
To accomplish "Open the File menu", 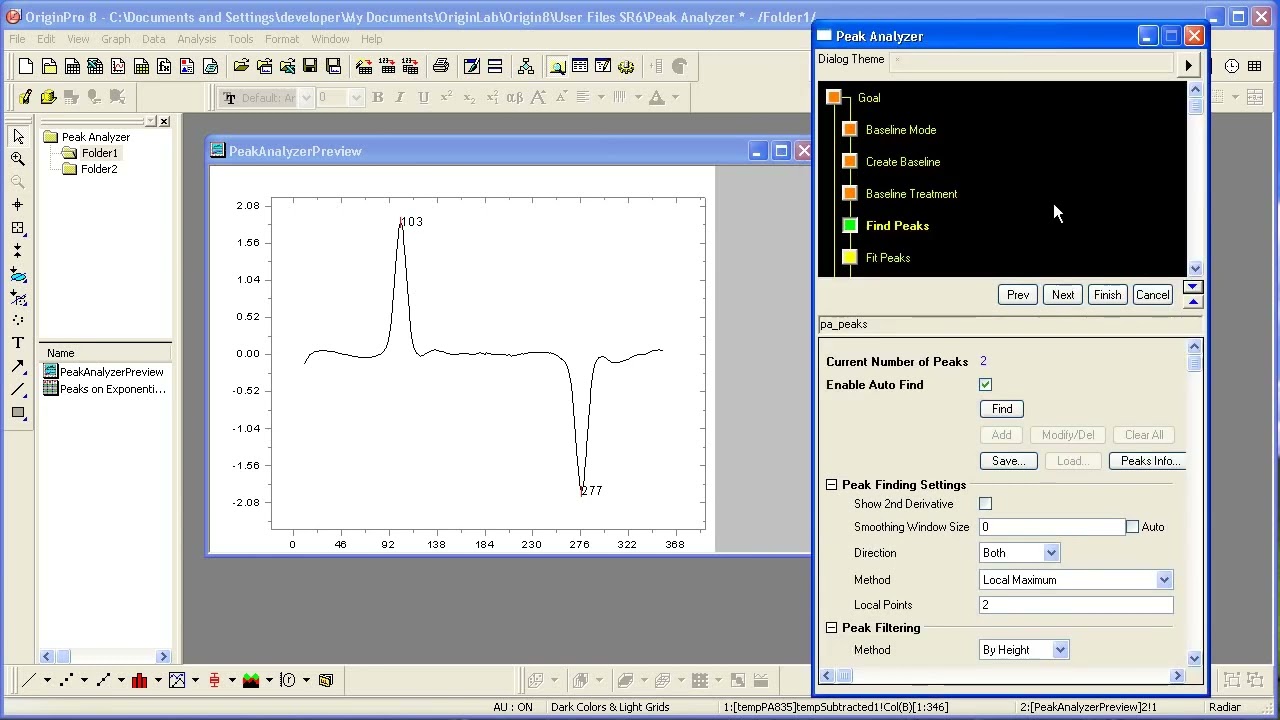I will click(18, 39).
